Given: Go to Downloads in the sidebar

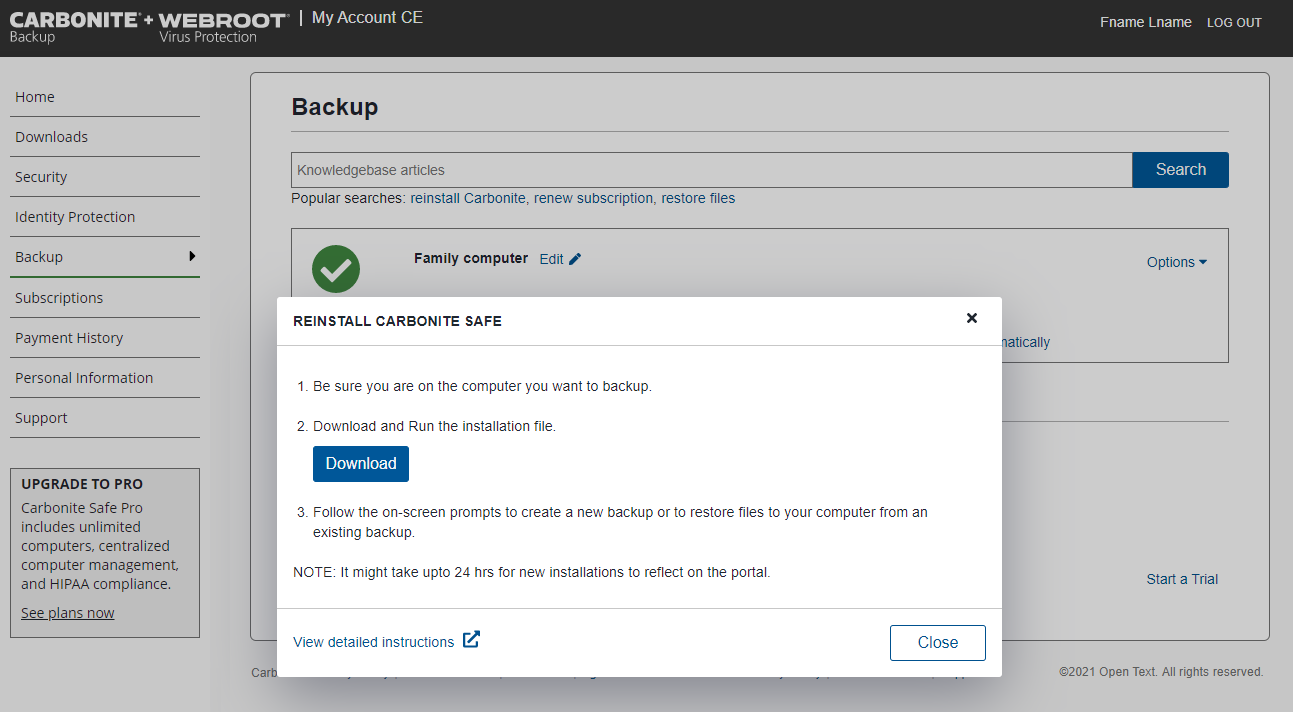Looking at the screenshot, I should 52,137.
